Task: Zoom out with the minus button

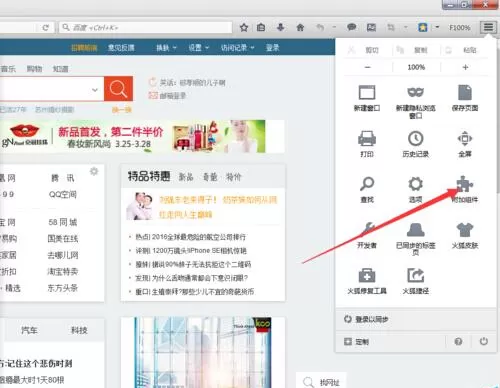Action: click(x=367, y=67)
